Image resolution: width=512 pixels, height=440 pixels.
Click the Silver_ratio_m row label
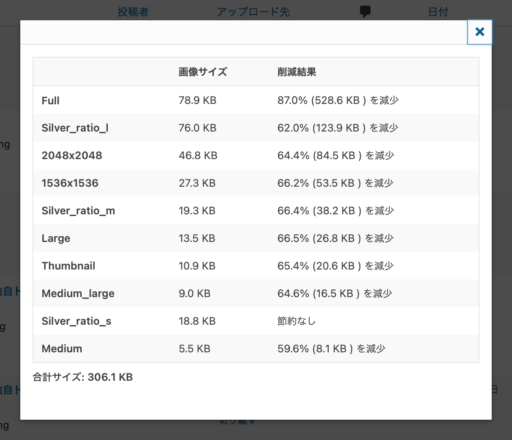(x=78, y=211)
